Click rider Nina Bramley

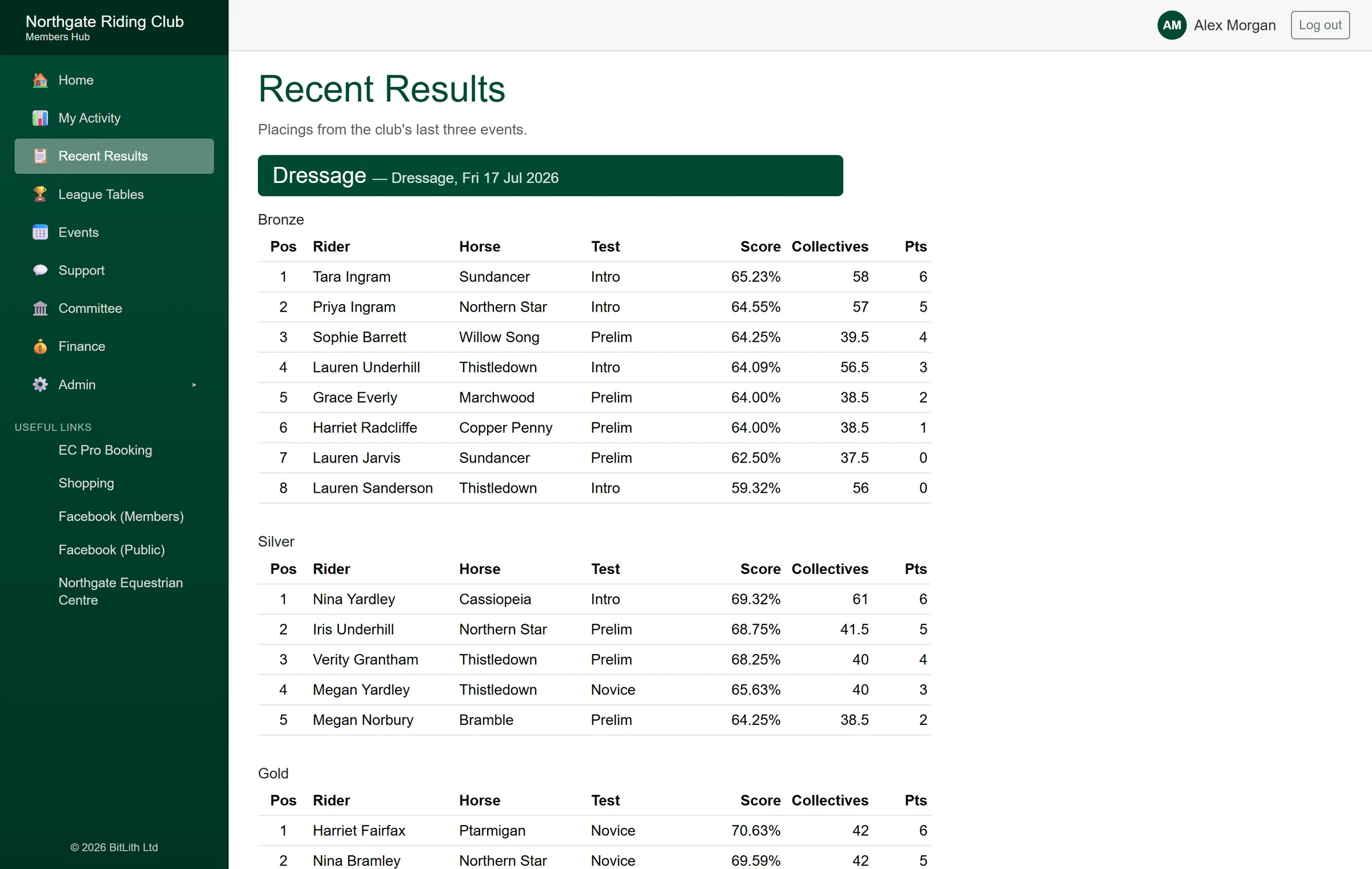coord(357,861)
